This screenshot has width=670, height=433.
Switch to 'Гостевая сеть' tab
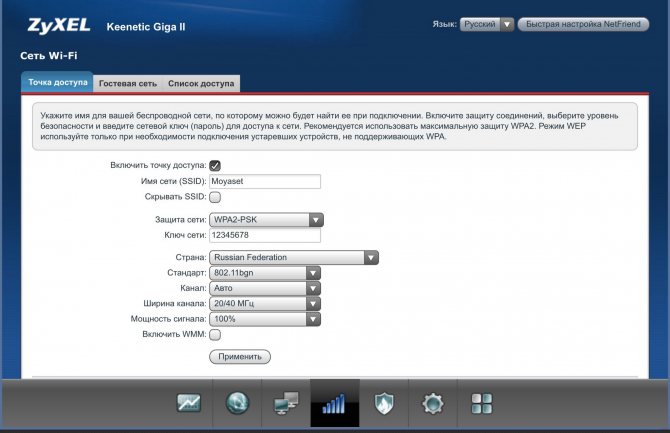[x=128, y=83]
